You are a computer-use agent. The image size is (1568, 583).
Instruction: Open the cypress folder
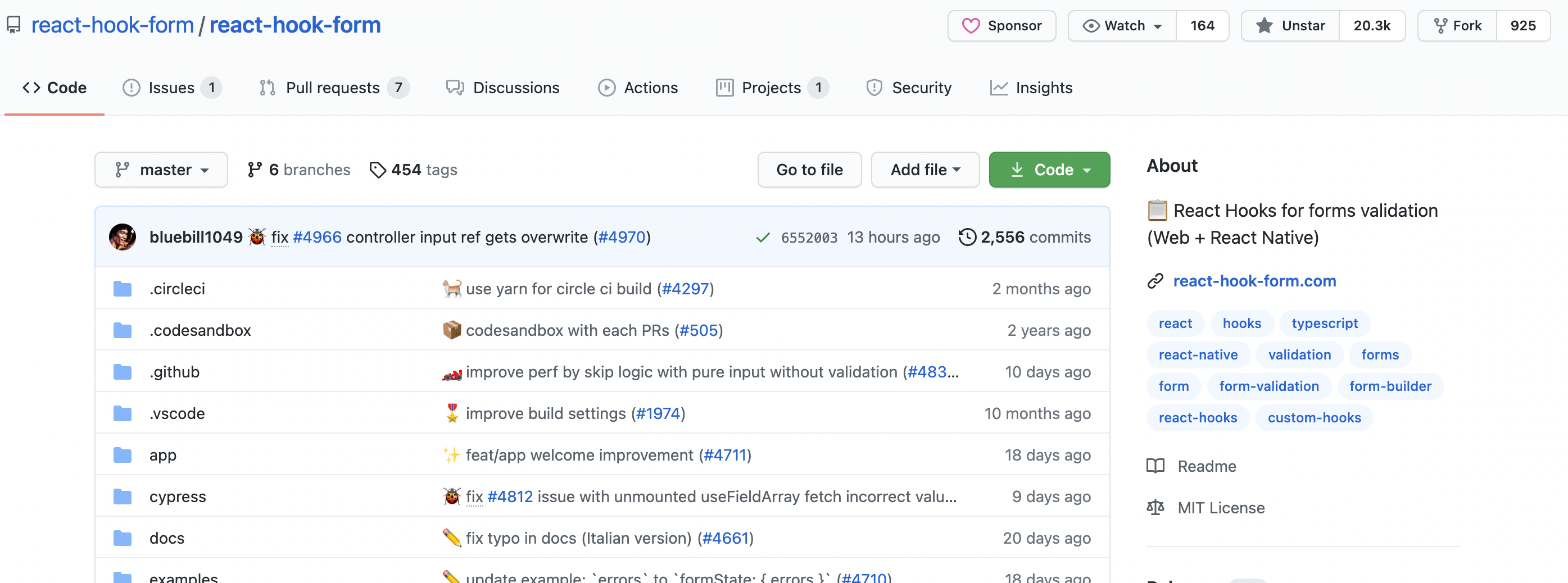178,497
